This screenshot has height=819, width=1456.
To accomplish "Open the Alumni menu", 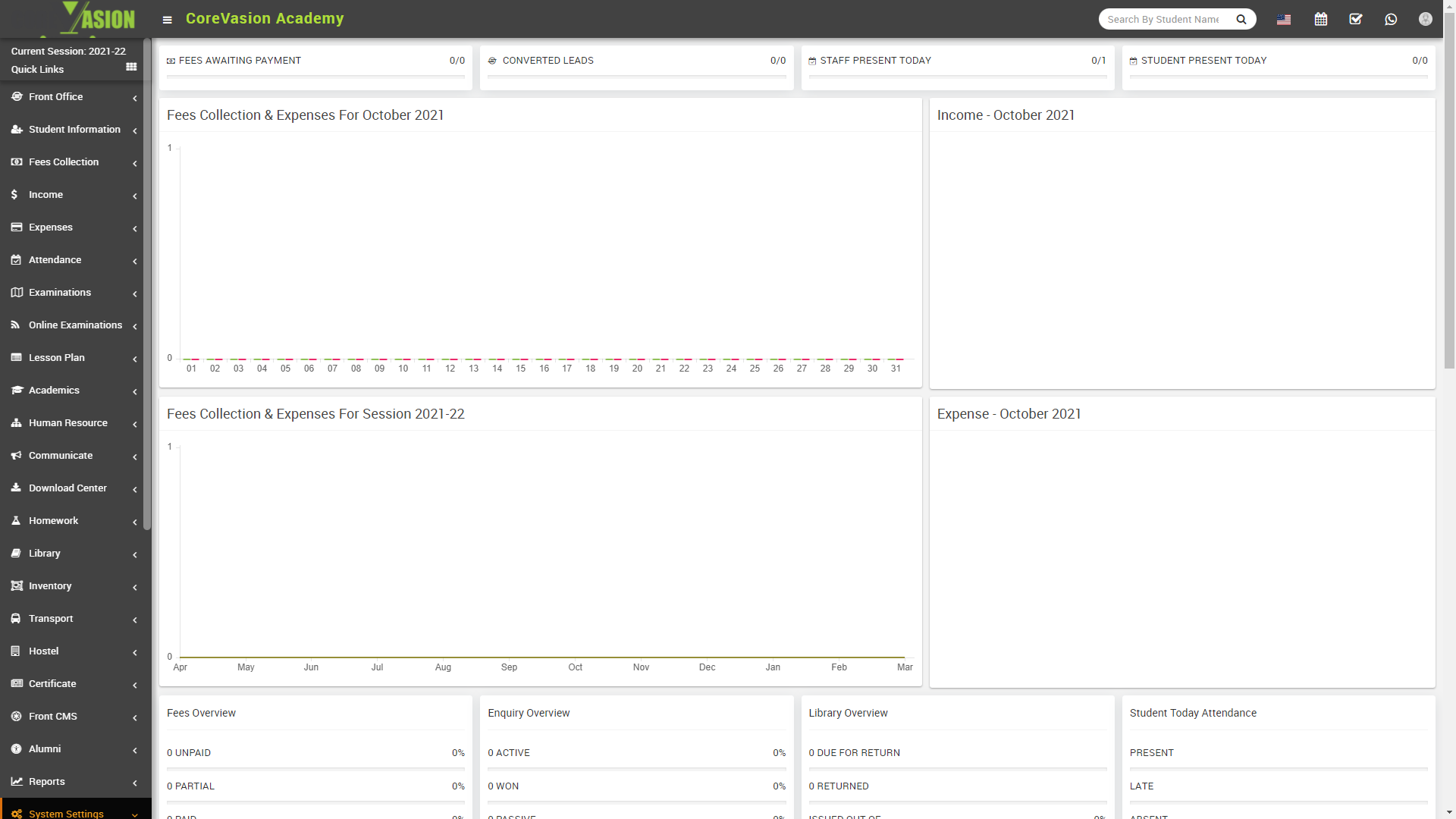I will (74, 748).
